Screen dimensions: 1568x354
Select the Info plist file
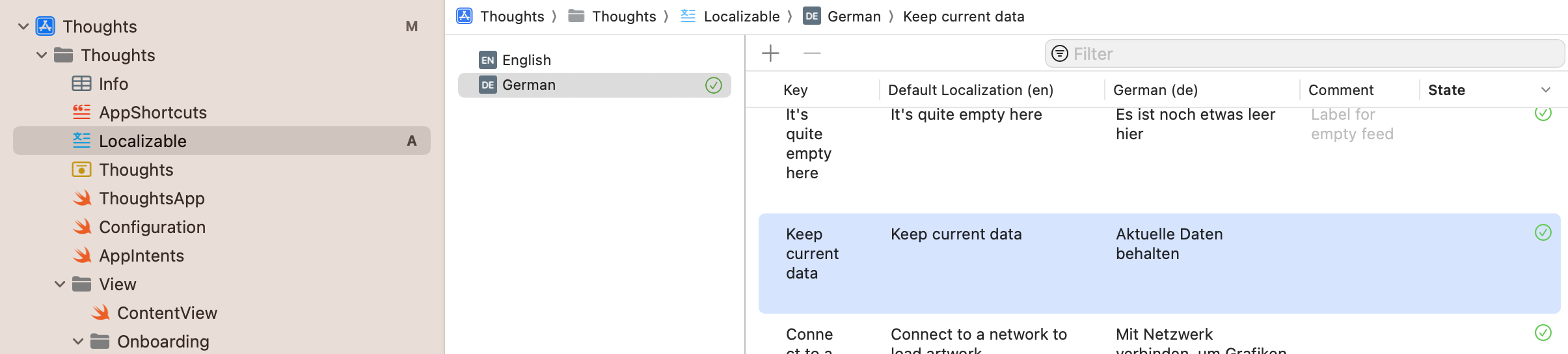pos(113,84)
